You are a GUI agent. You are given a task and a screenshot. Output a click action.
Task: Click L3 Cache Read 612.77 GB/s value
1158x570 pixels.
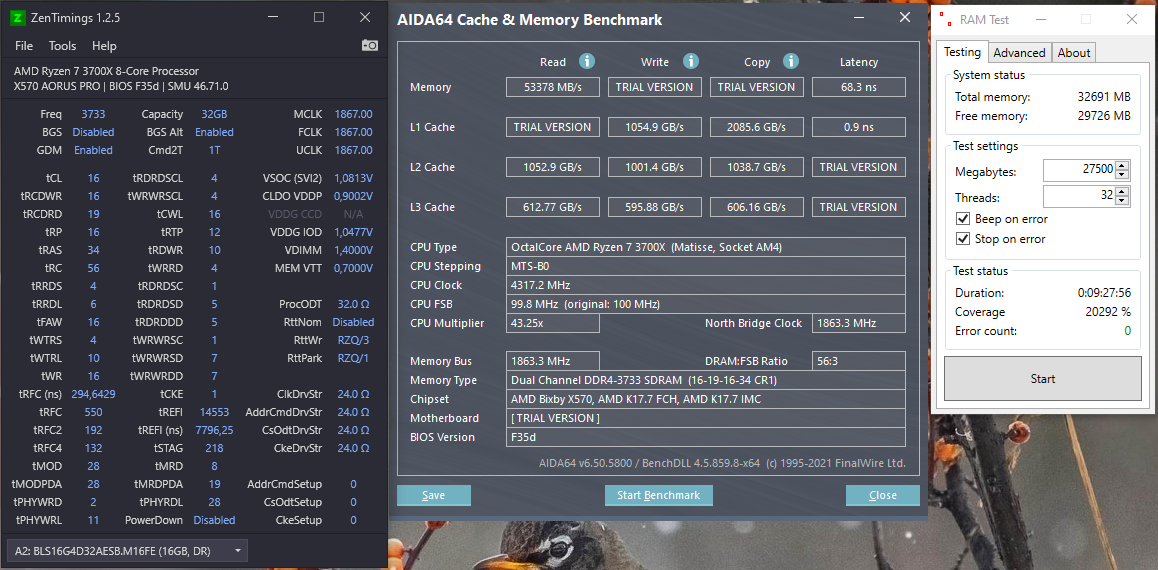point(552,207)
